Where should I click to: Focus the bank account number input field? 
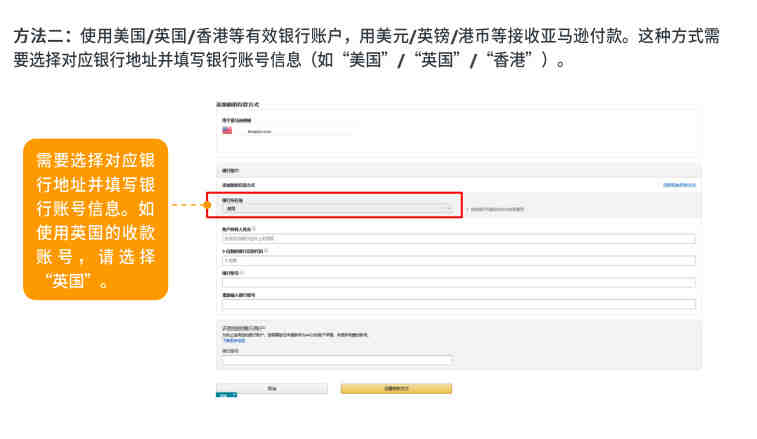click(x=459, y=283)
